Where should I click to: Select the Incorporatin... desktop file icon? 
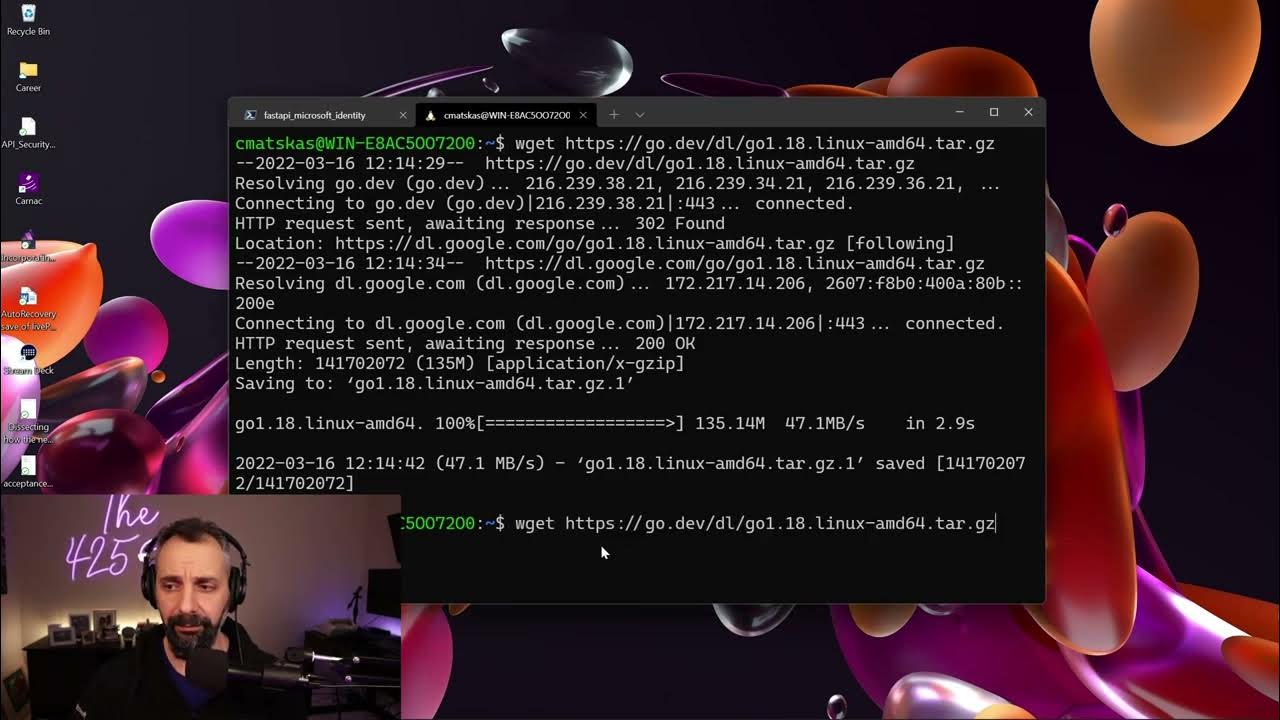point(28,246)
